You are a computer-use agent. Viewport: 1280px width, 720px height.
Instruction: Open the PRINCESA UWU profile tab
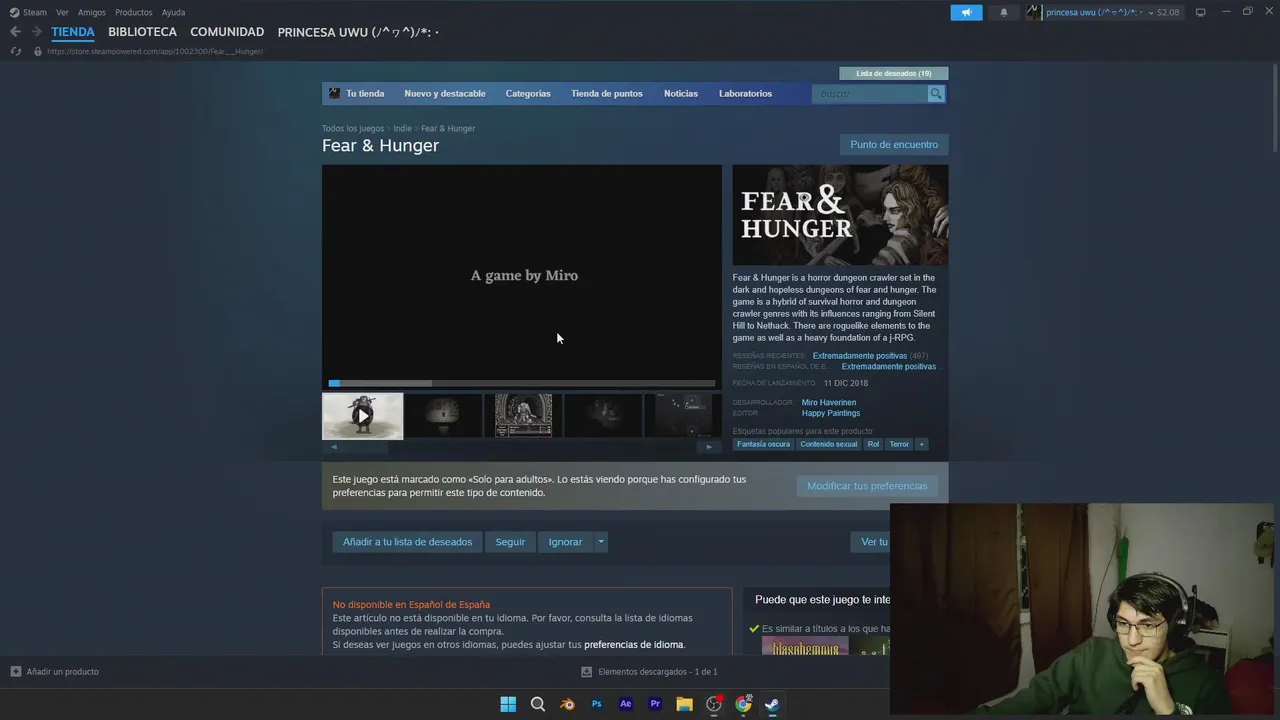point(358,32)
